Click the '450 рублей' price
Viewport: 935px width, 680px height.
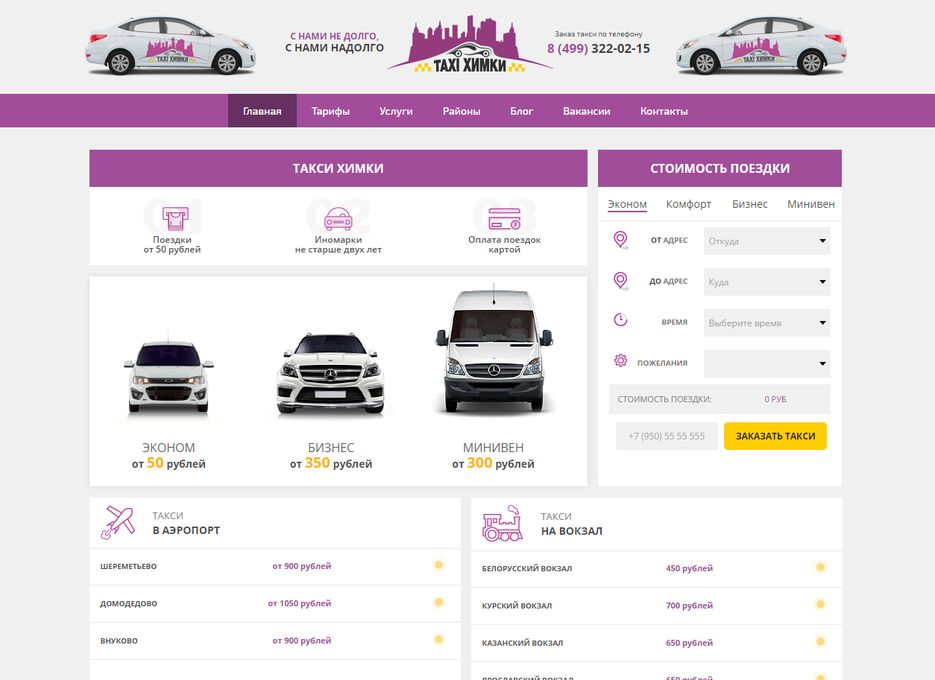pos(689,568)
